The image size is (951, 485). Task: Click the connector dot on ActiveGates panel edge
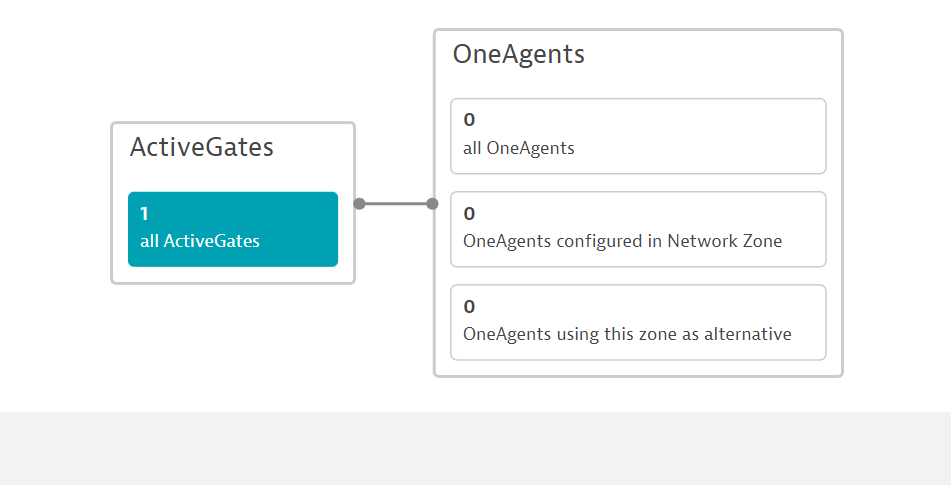click(360, 204)
